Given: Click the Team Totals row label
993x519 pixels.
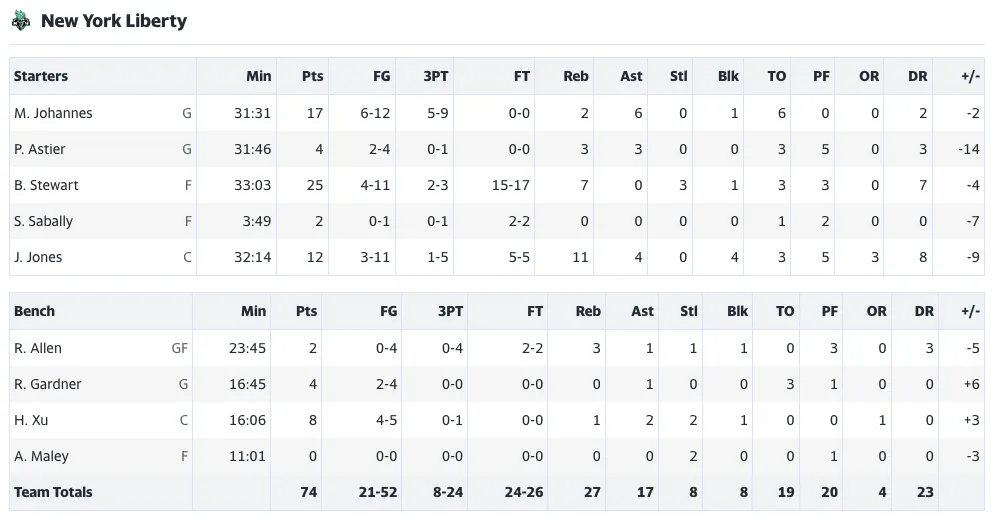Looking at the screenshot, I should pos(53,492).
